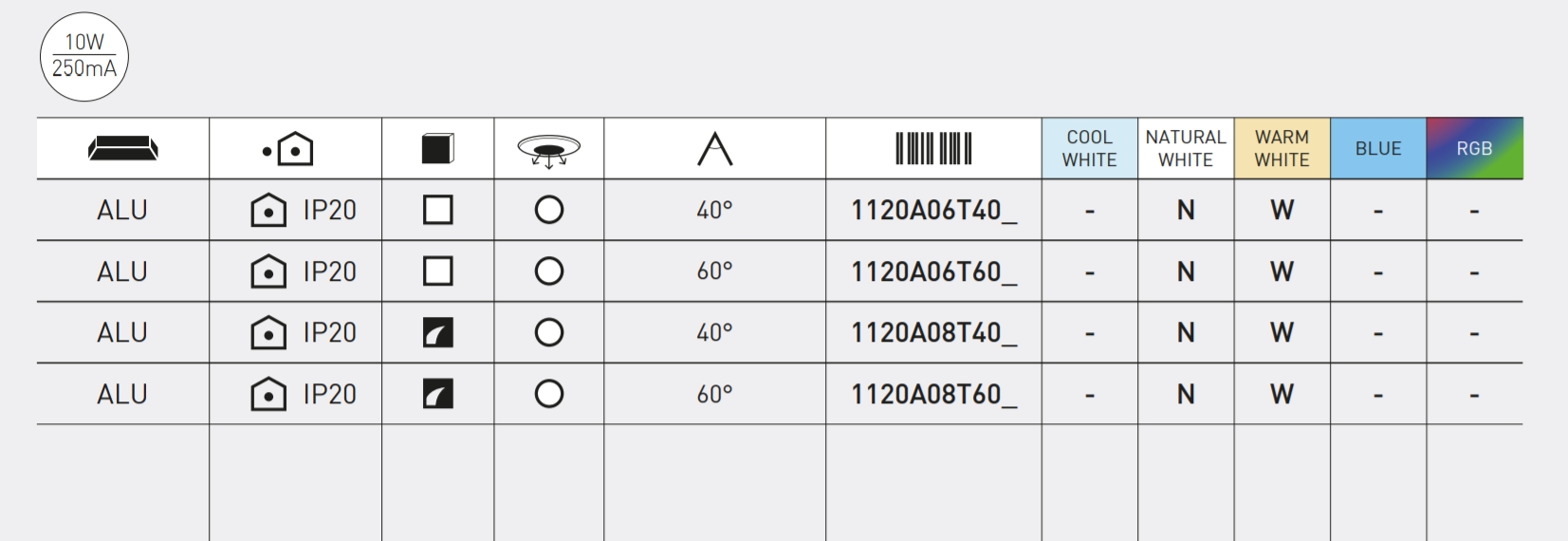Click the RGB gradient header cell
The width and height of the screenshot is (1568, 541).
click(x=1475, y=149)
